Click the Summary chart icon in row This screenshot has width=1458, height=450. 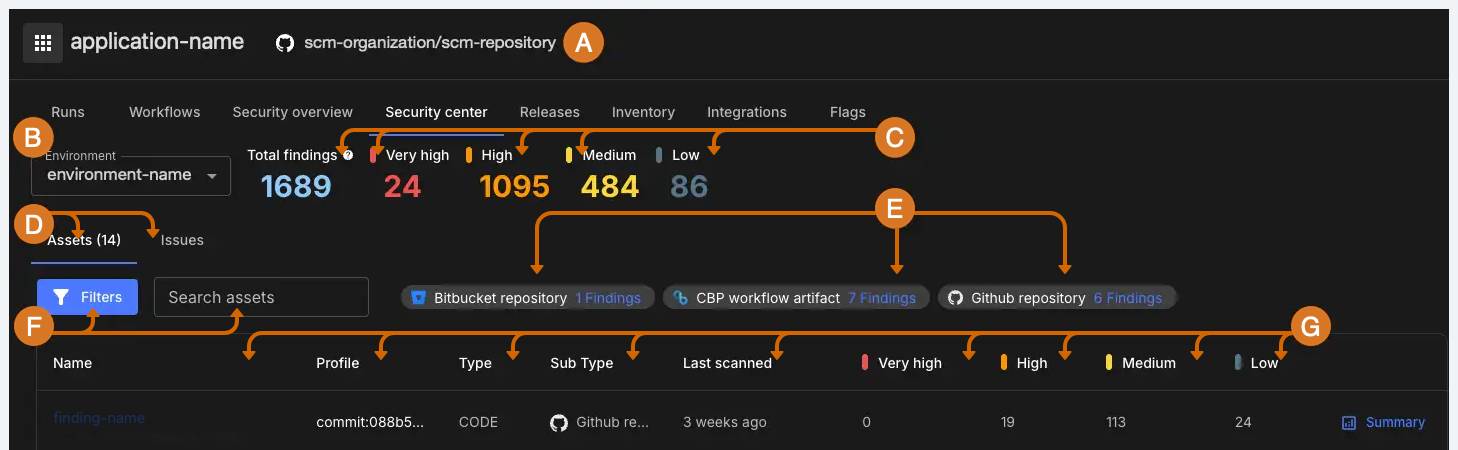1348,423
